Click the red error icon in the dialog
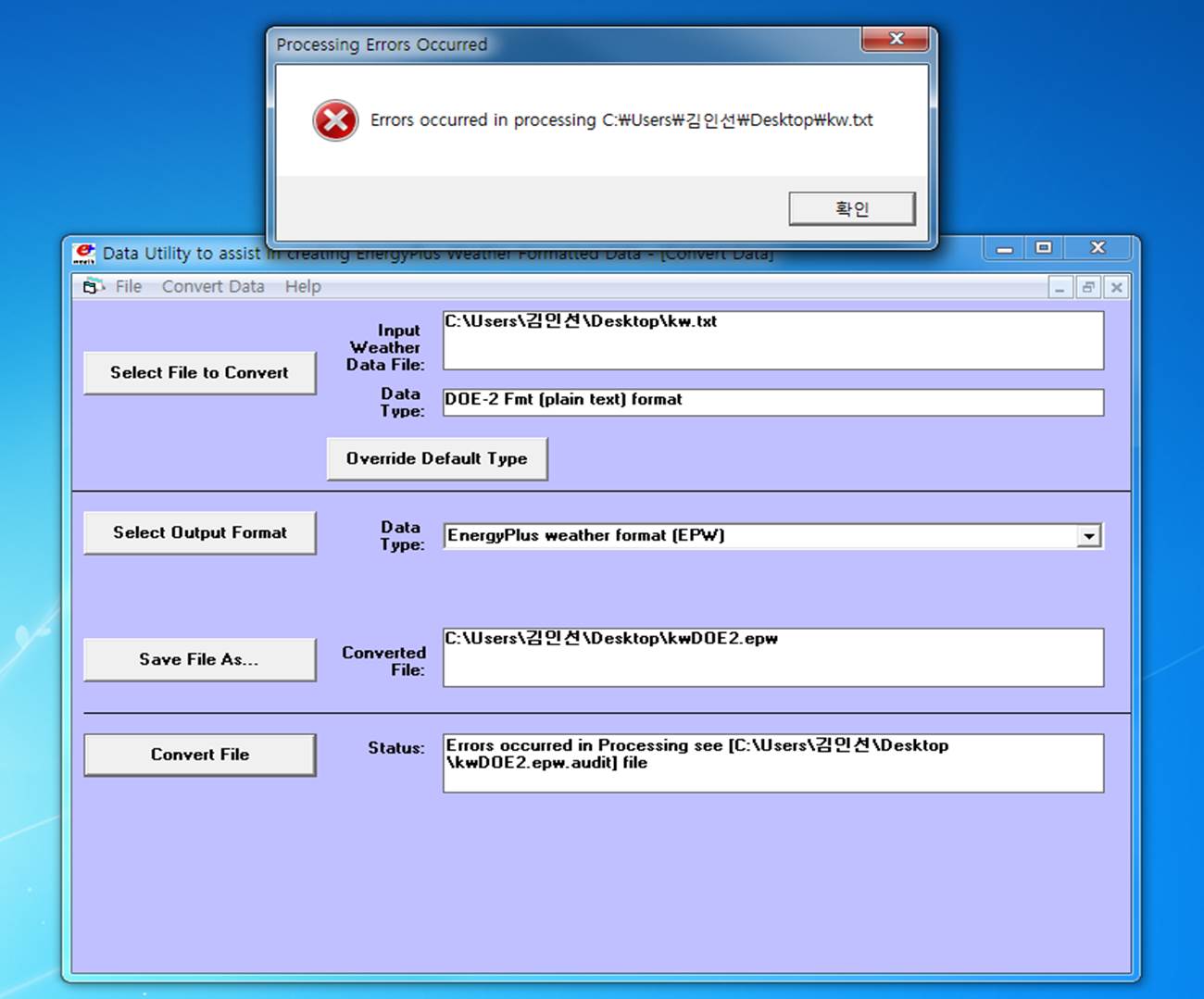This screenshot has width=1204, height=999. point(335,121)
